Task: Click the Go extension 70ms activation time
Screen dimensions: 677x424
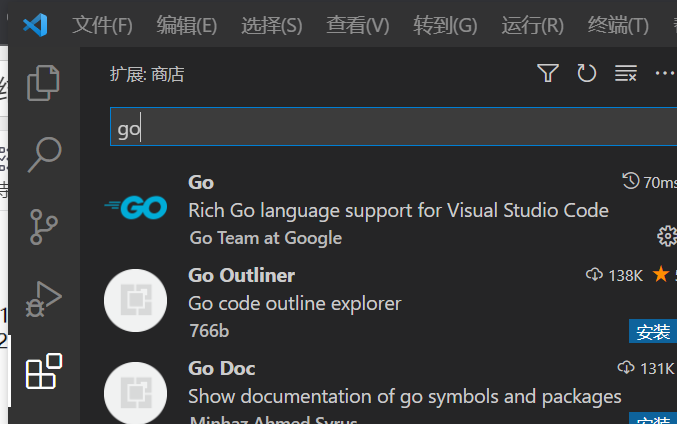Action: [649, 182]
